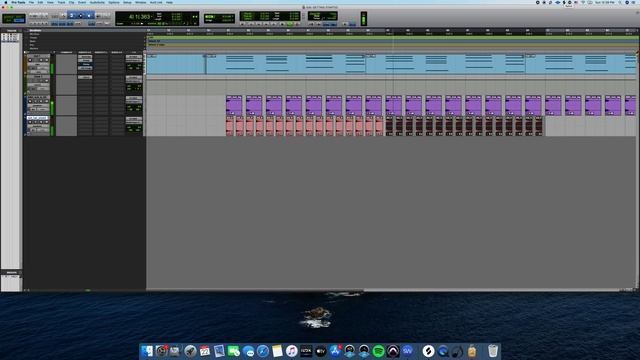The image size is (640, 360).
Task: Open Apple TV from the dock
Action: tap(320, 351)
